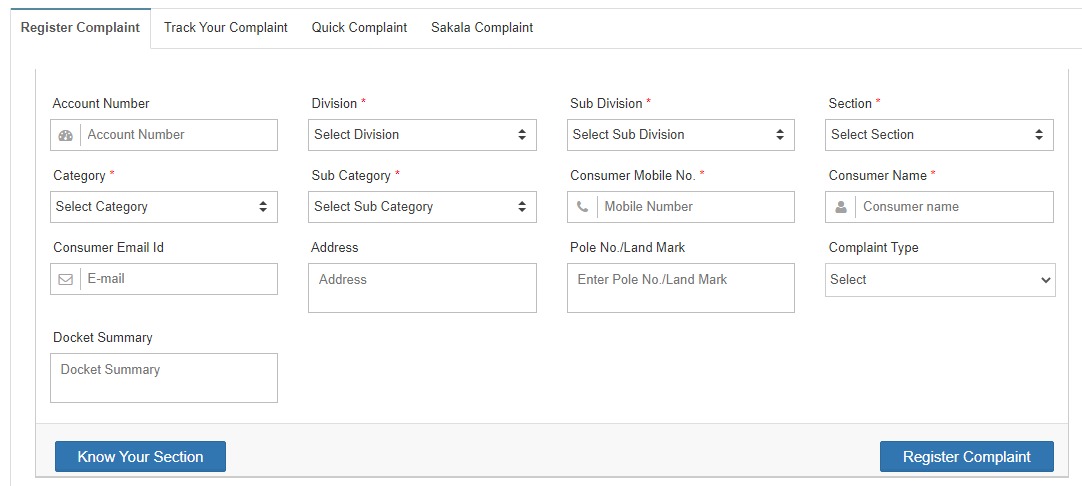Focus the Account Number text field
Image resolution: width=1082 pixels, height=486 pixels.
pos(178,135)
